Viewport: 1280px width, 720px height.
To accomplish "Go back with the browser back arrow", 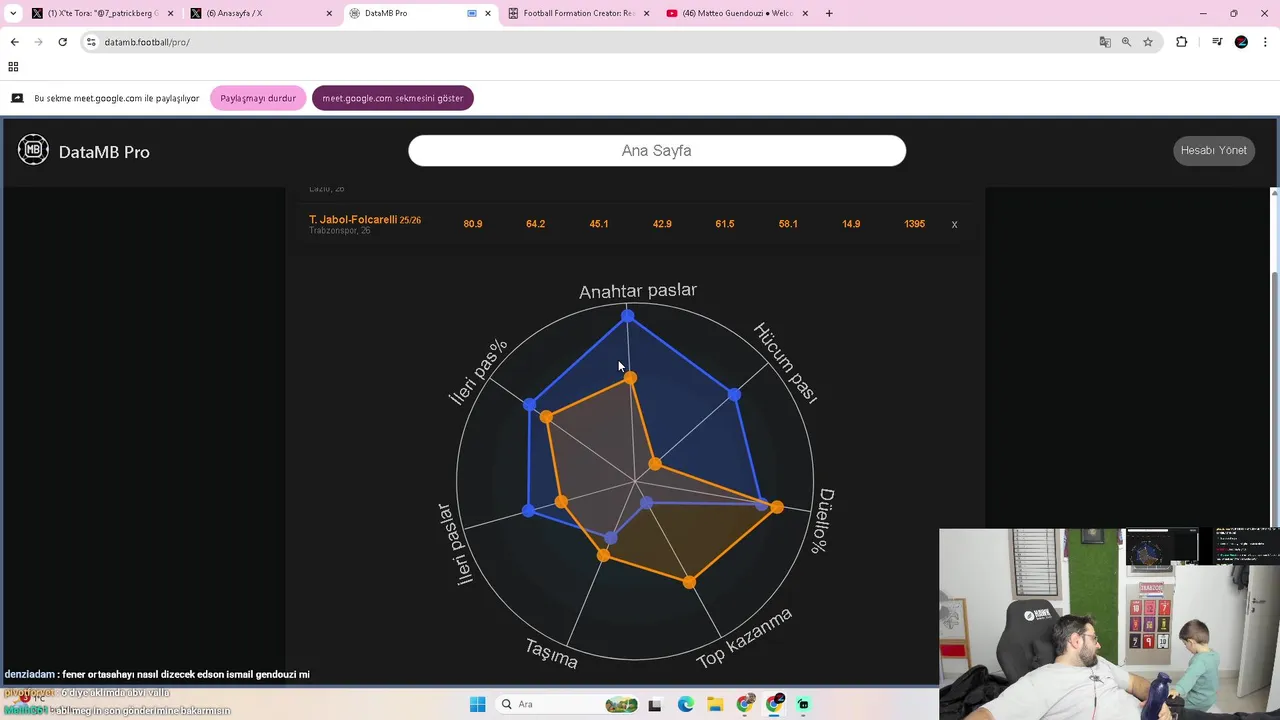I will 14,42.
